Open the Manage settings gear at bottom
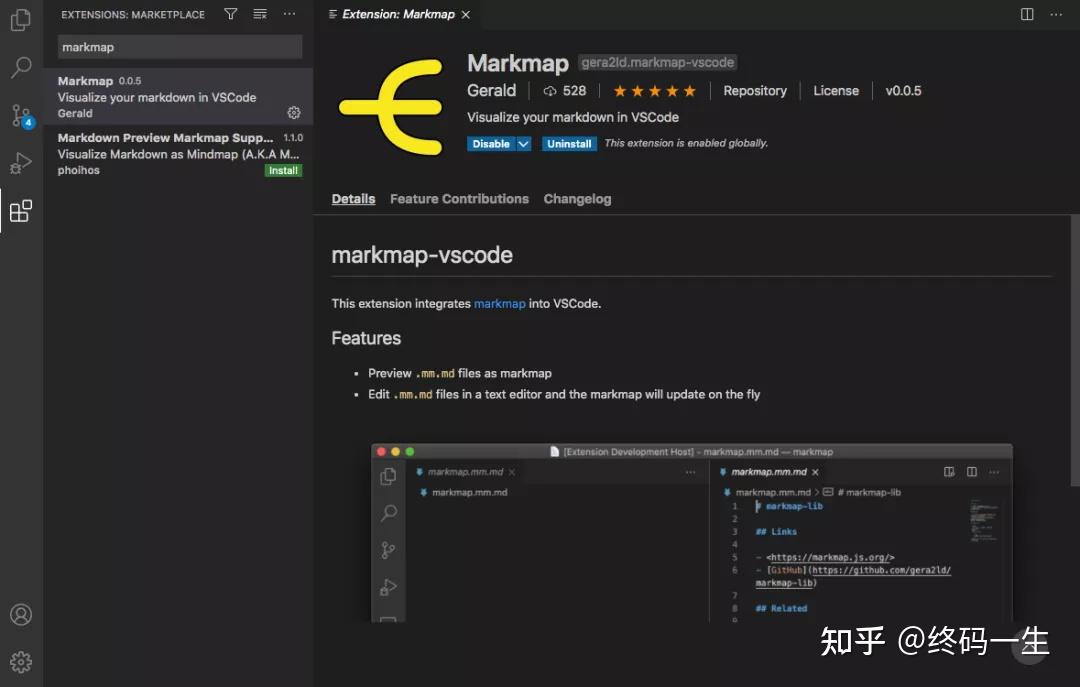The height and width of the screenshot is (687, 1080). pyautogui.click(x=21, y=661)
